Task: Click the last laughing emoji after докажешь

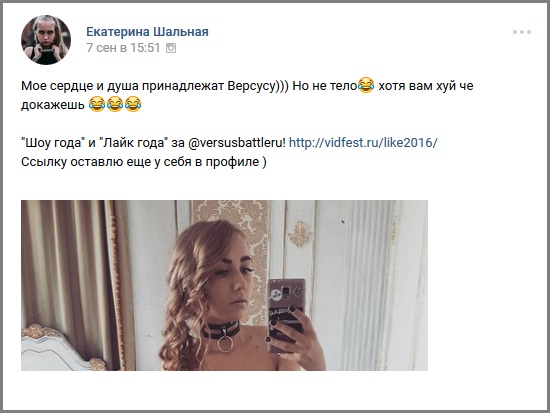Action: pyautogui.click(x=133, y=104)
